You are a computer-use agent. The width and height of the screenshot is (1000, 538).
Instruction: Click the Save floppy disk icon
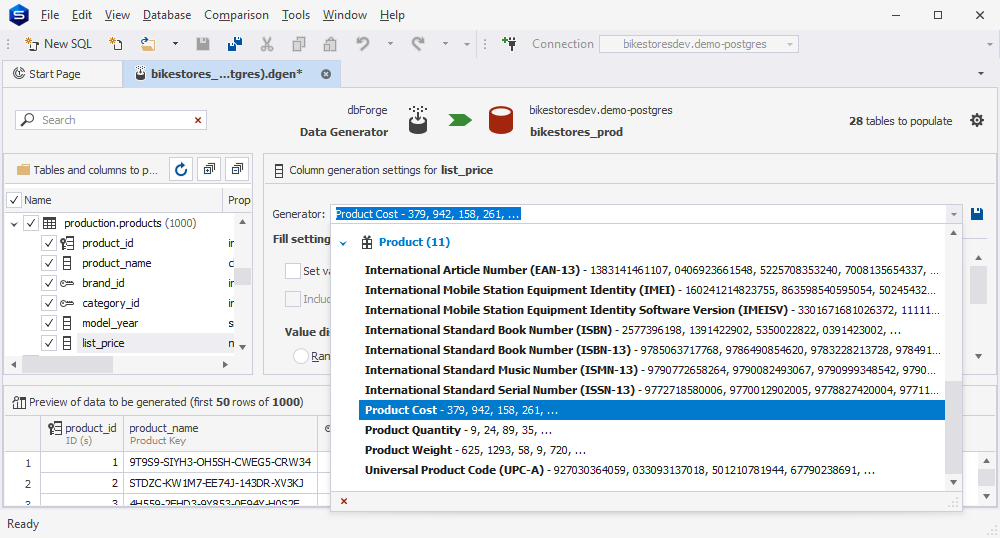tap(203, 44)
